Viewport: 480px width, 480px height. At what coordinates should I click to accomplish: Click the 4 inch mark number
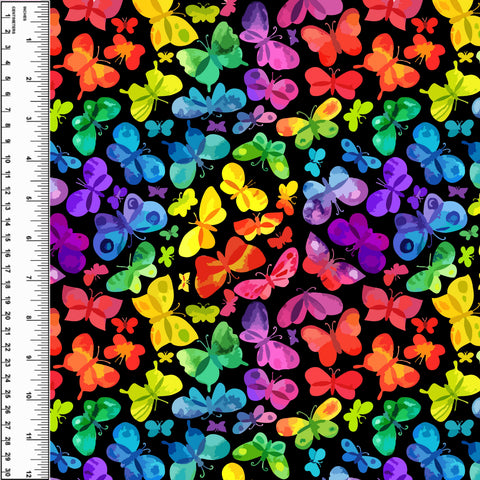pyautogui.click(x=29, y=159)
